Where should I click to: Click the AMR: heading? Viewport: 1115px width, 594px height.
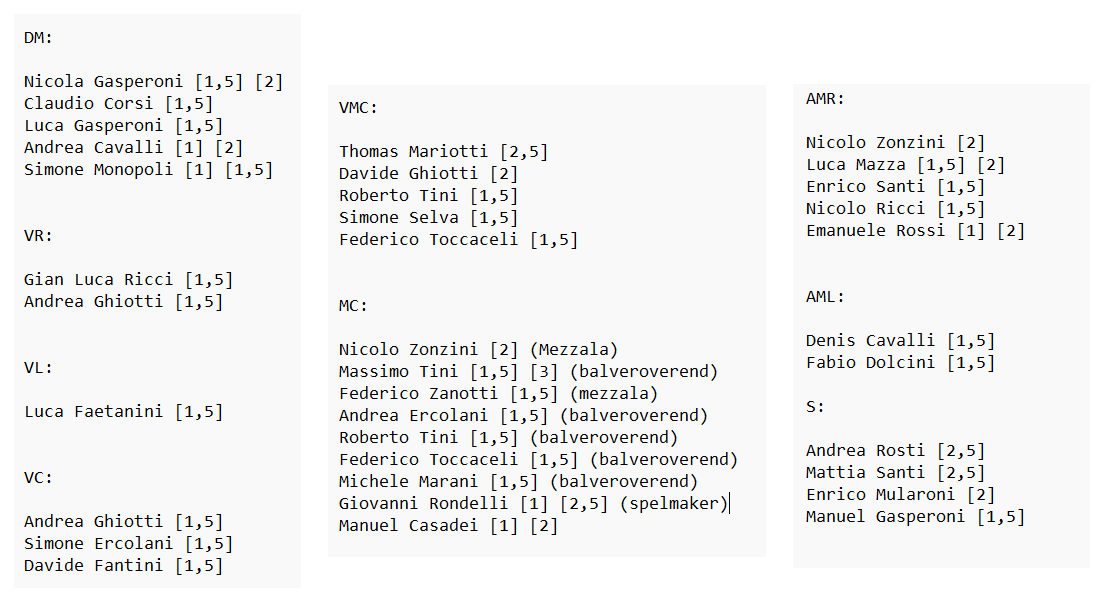[x=826, y=99]
